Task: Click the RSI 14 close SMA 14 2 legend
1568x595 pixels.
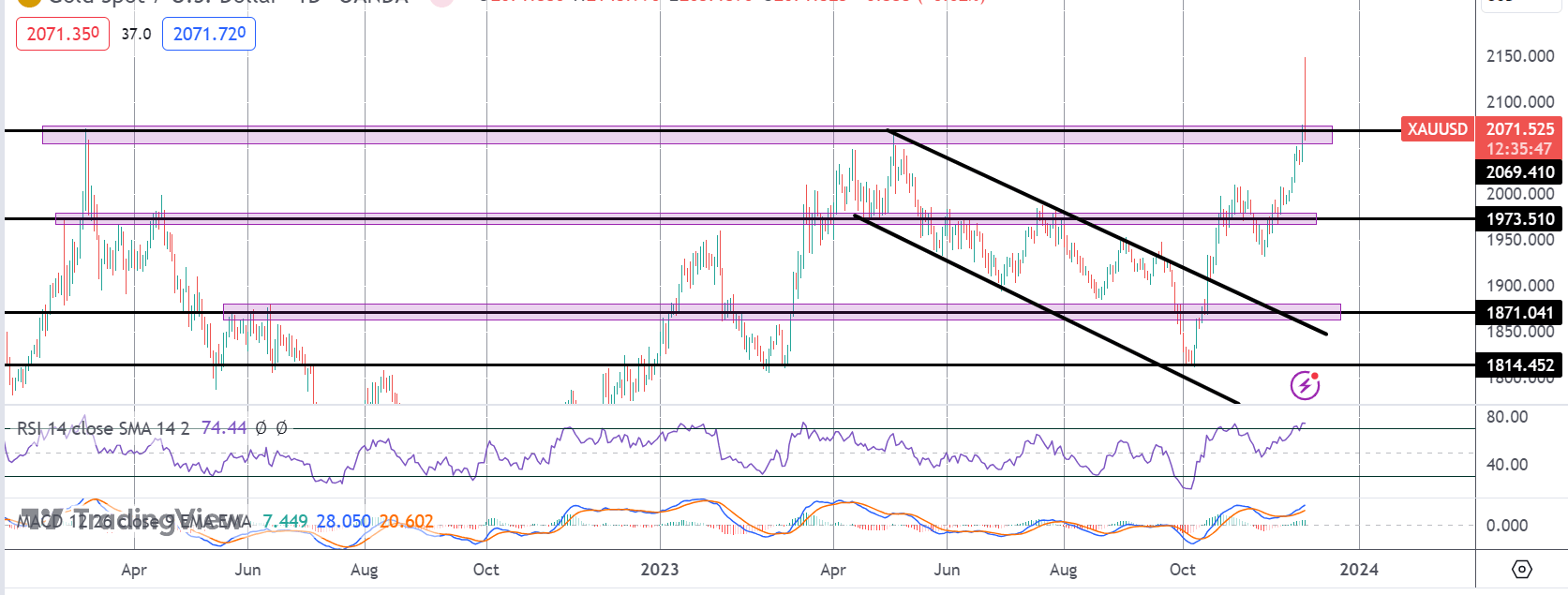Action: 103,428
